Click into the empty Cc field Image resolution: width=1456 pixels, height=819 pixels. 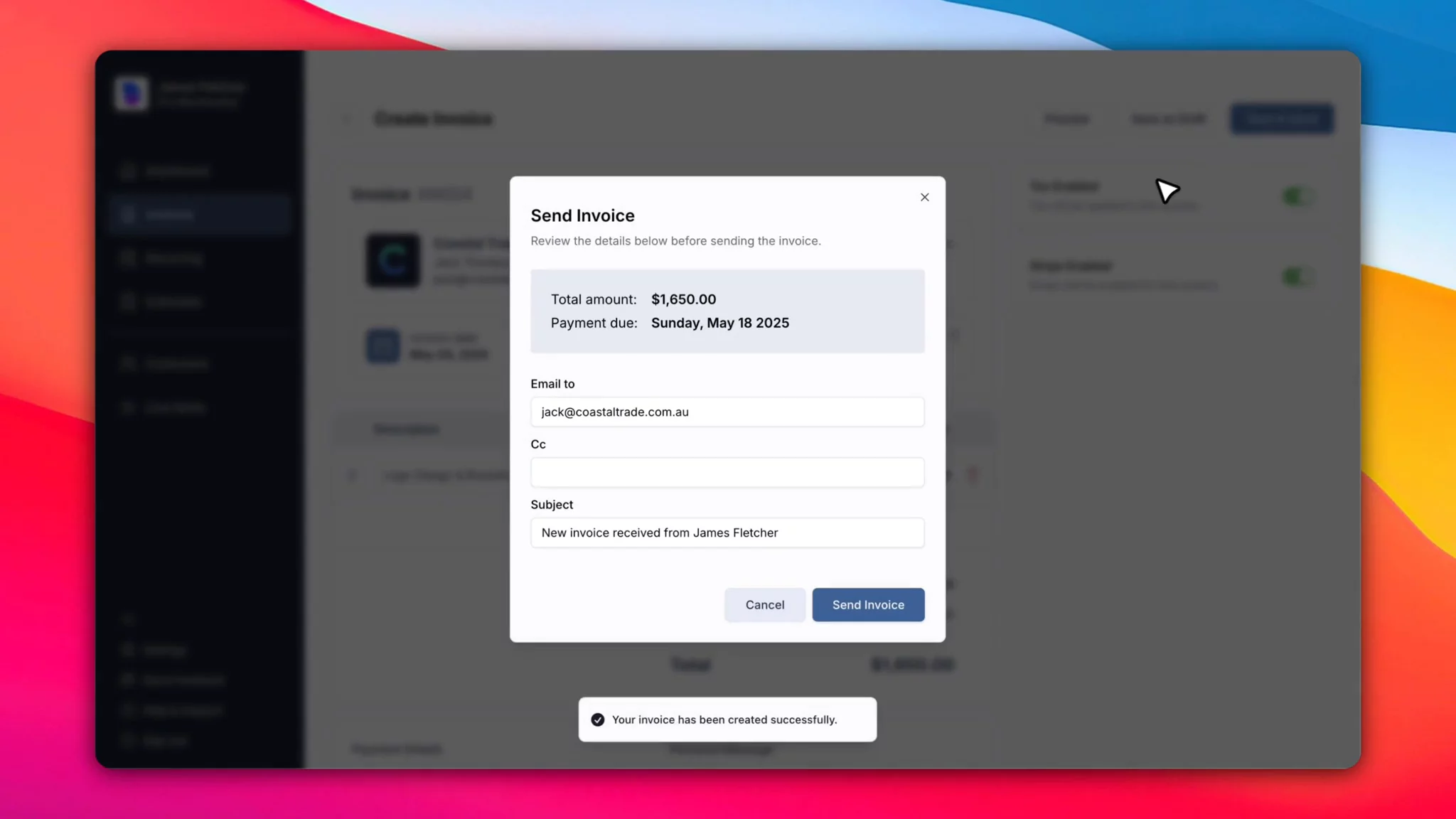pyautogui.click(x=727, y=473)
